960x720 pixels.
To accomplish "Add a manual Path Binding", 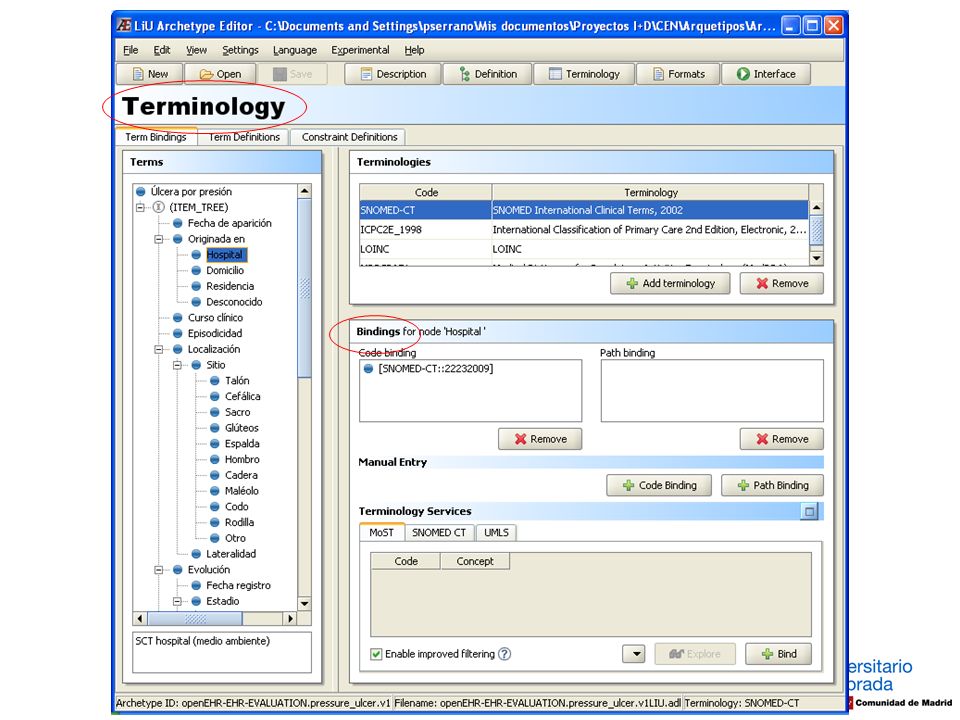I will click(x=772, y=486).
